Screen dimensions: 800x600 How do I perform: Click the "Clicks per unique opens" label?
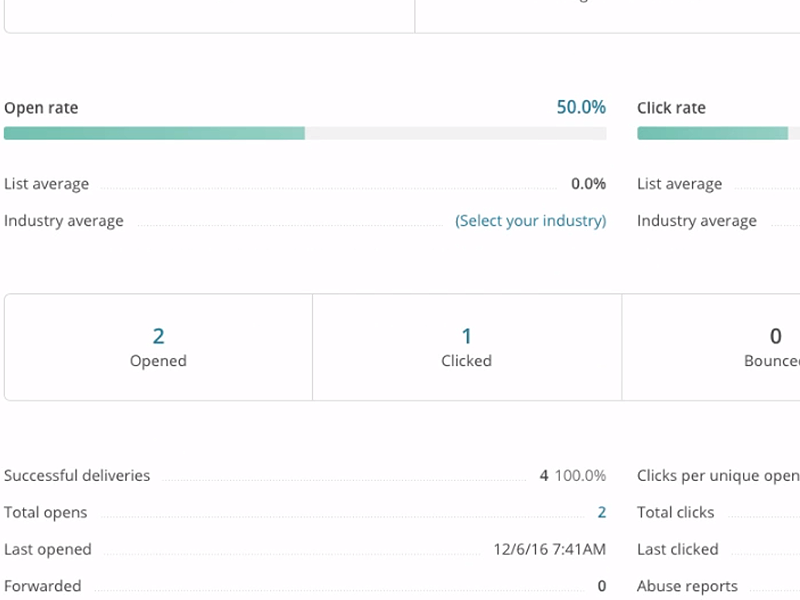pos(718,476)
